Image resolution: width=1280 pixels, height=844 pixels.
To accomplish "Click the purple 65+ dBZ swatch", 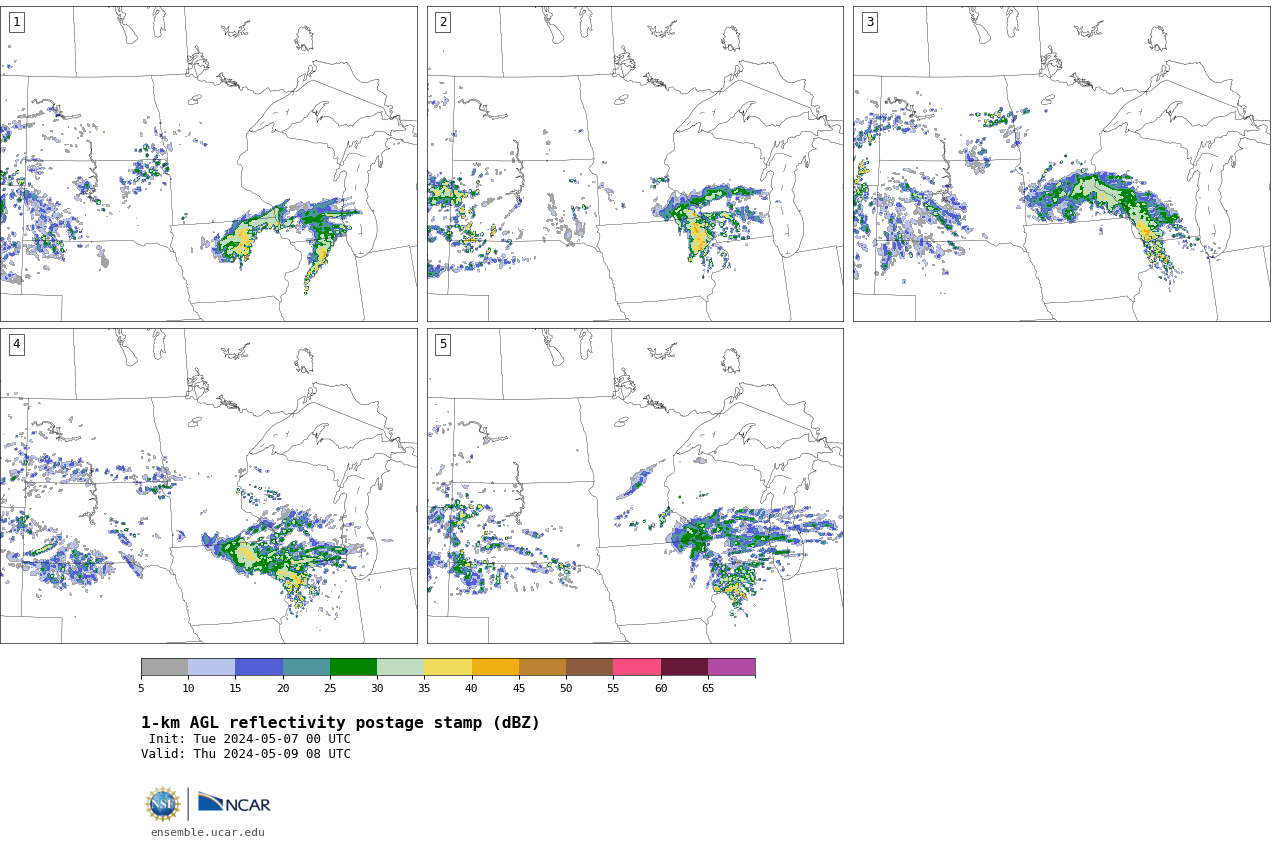I will (731, 667).
